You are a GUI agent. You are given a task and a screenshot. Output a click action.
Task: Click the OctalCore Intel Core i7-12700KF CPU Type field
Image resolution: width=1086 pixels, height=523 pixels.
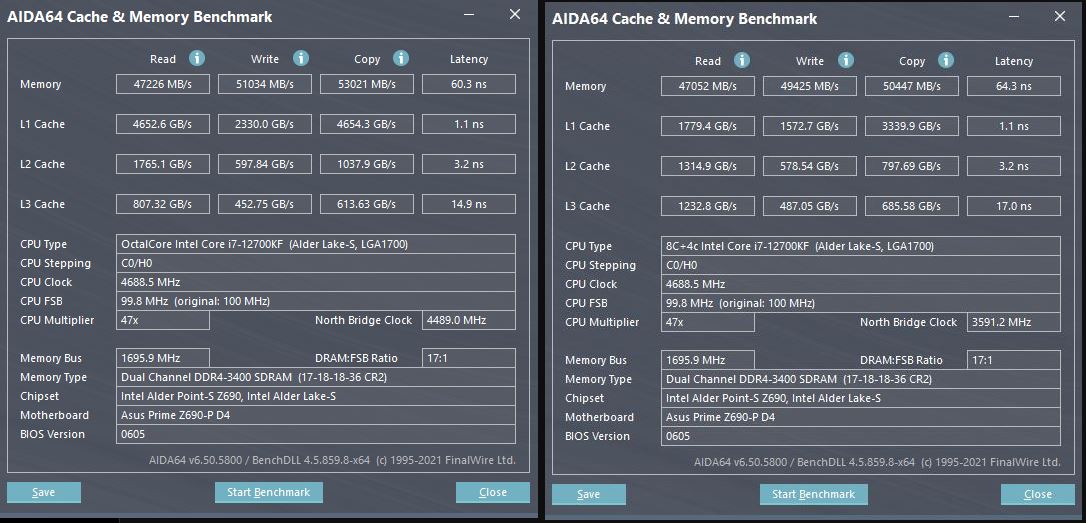pyautogui.click(x=316, y=244)
